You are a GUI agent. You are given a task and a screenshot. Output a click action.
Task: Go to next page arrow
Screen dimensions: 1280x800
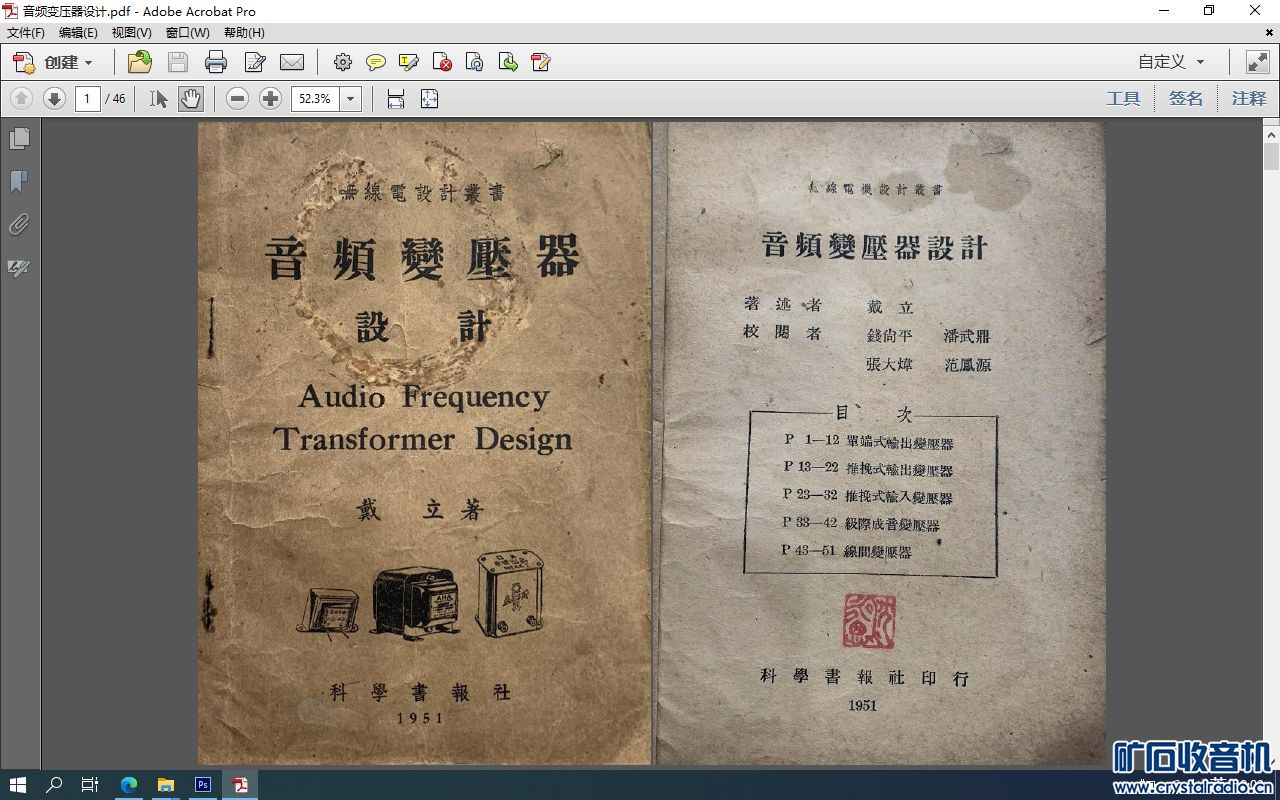[x=55, y=98]
